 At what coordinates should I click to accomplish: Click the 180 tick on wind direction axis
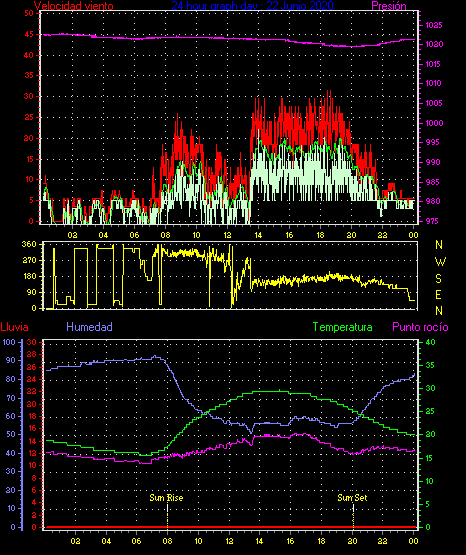(29, 276)
